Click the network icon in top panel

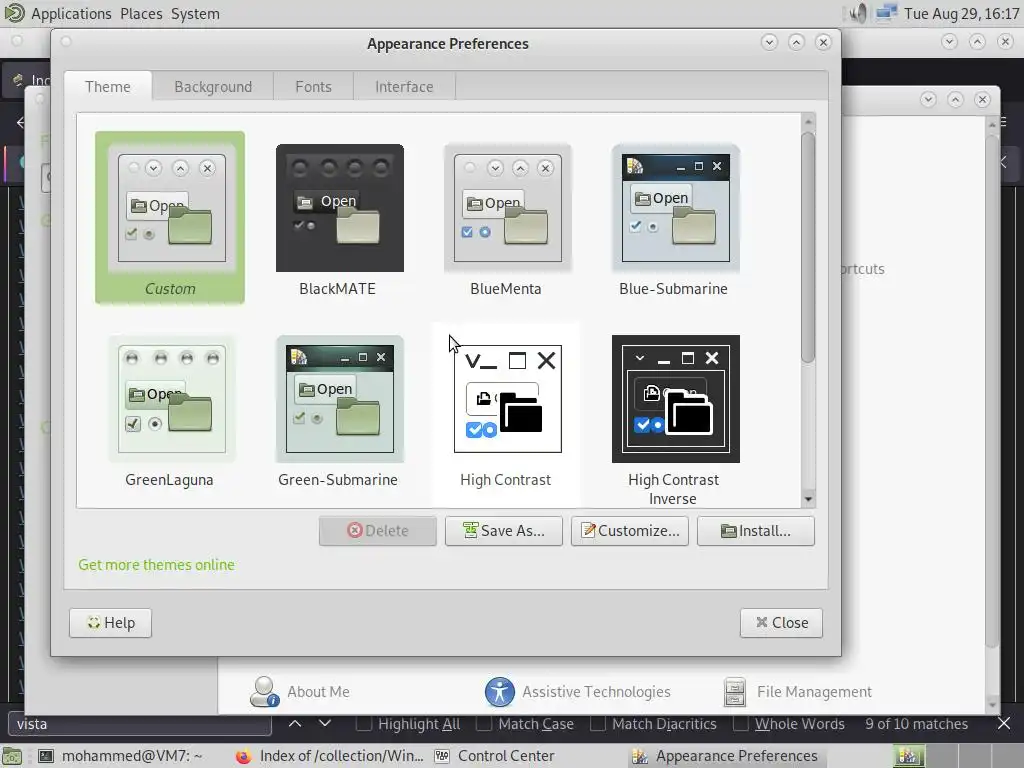tap(886, 14)
